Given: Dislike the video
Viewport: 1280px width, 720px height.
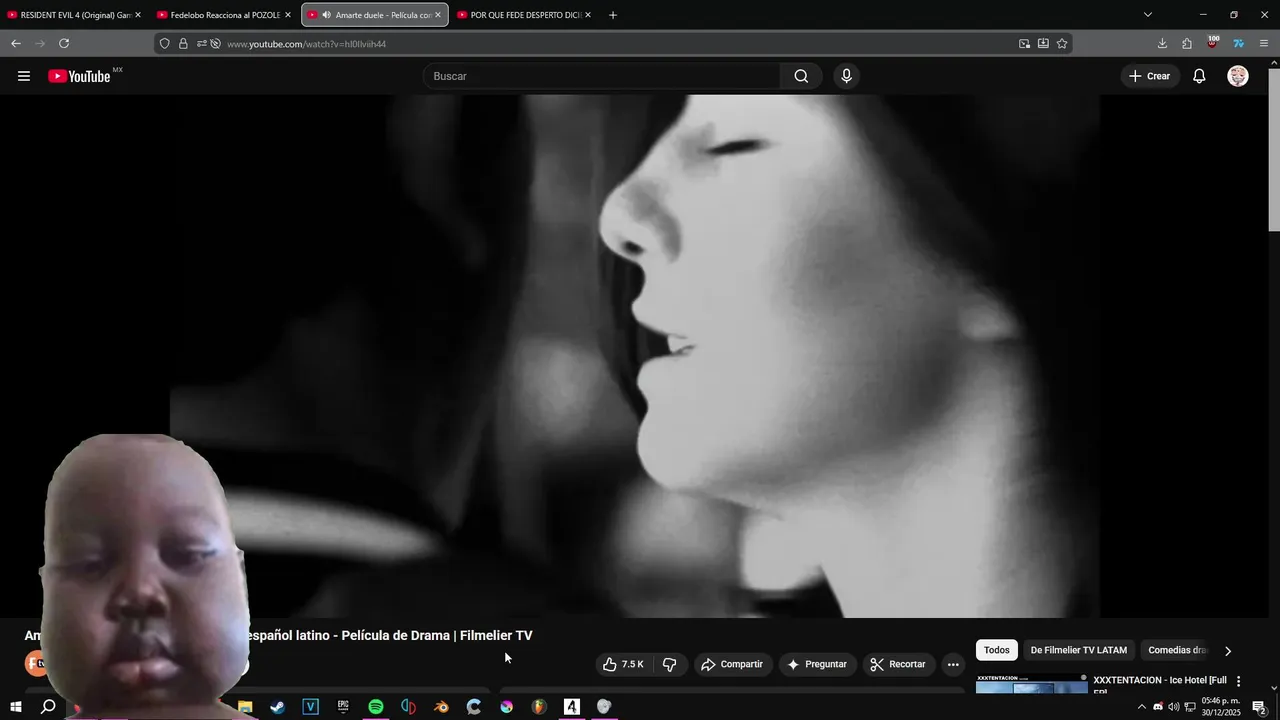Looking at the screenshot, I should (670, 664).
